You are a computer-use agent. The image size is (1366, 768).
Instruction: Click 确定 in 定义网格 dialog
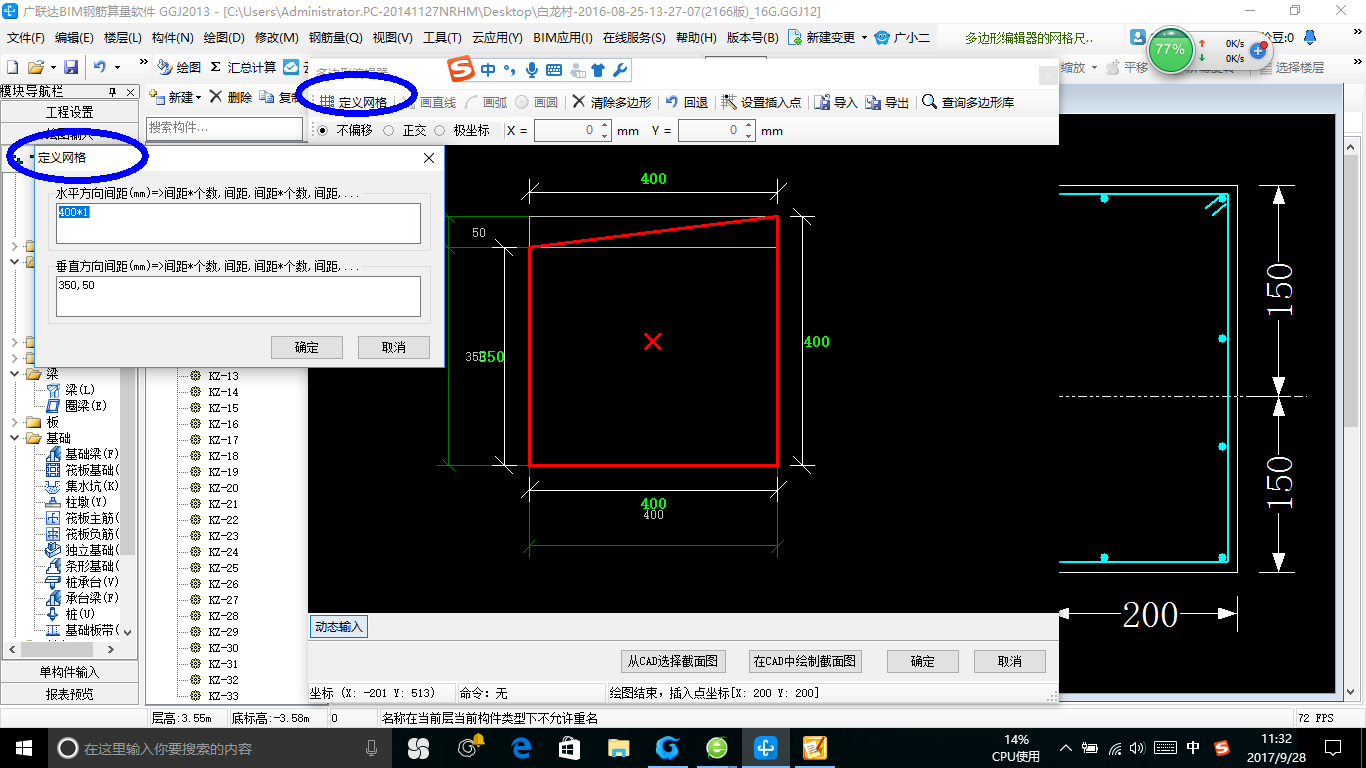click(x=307, y=347)
